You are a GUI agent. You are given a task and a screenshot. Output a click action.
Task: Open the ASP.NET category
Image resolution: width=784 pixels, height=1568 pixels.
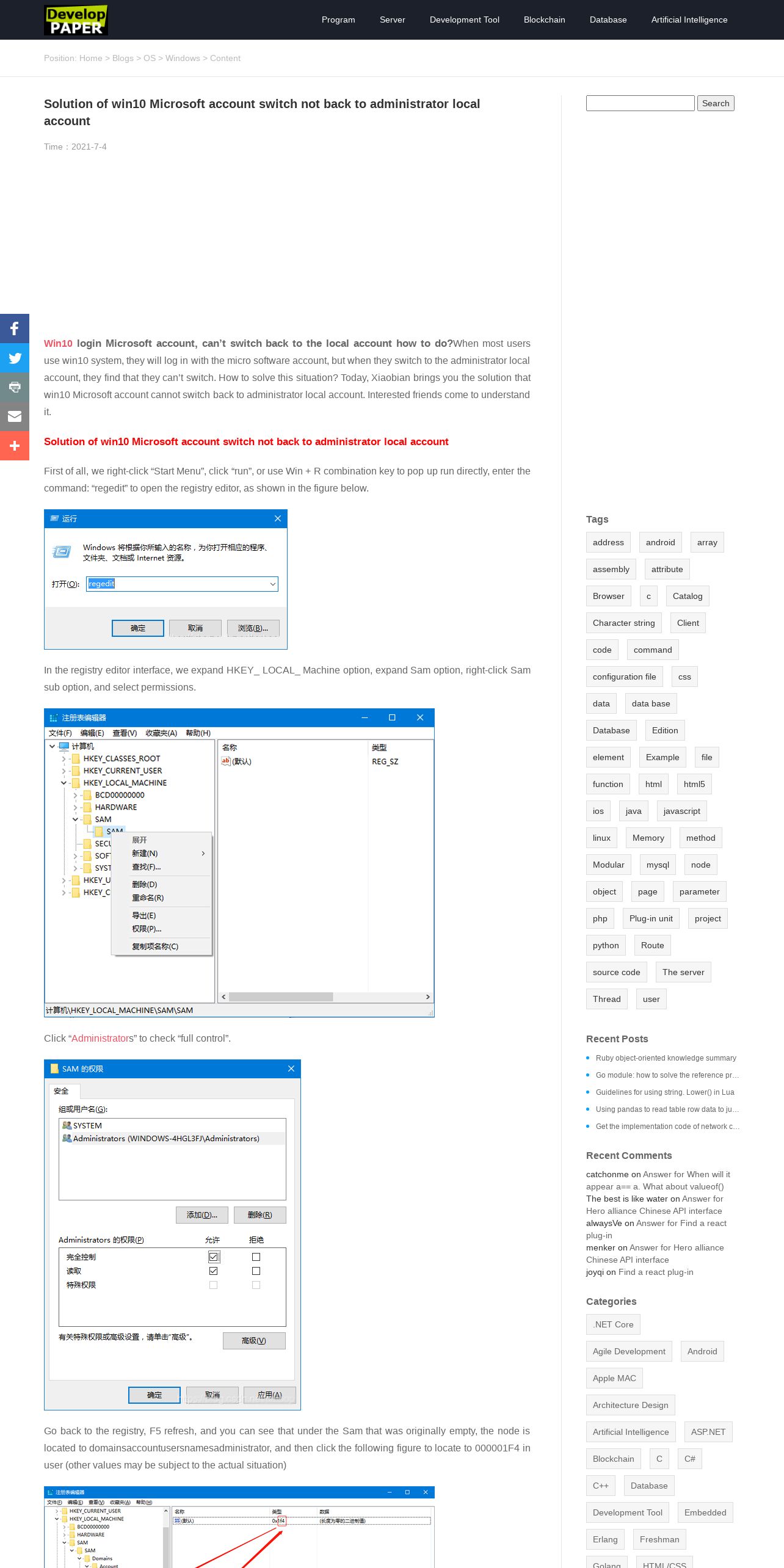[x=708, y=1432]
